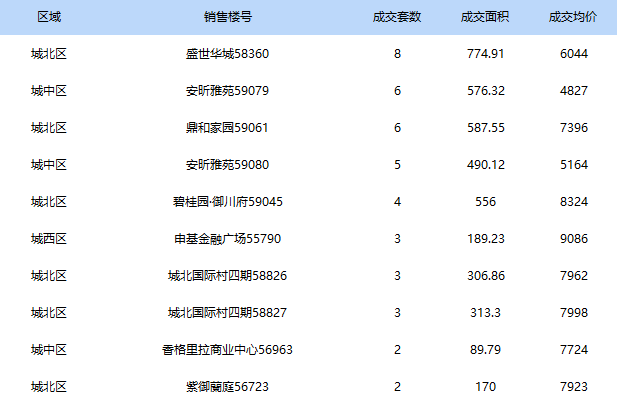Click units count 3 for 城北国际村四期58827

[397, 313]
